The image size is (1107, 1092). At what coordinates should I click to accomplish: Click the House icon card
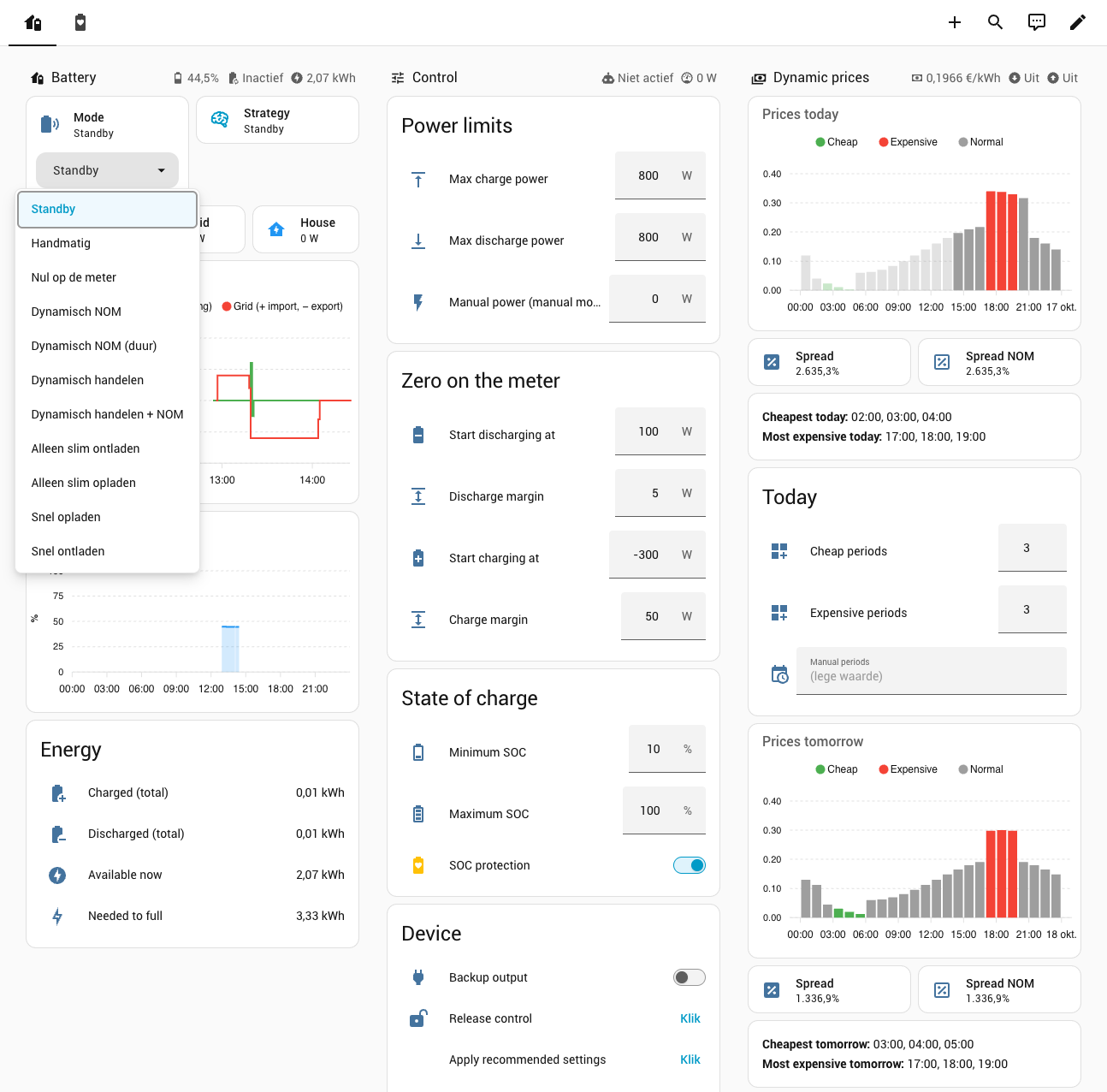pos(305,229)
